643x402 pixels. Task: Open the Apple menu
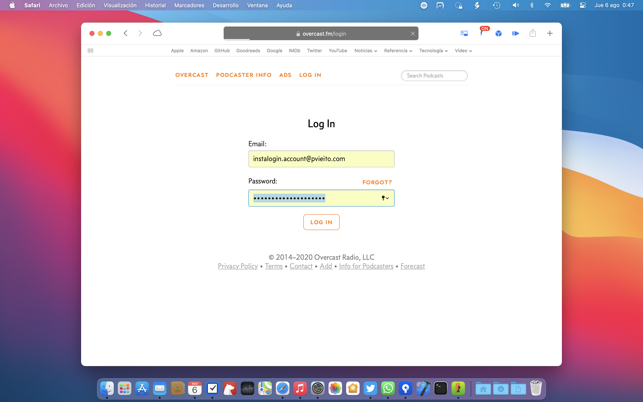coord(12,5)
